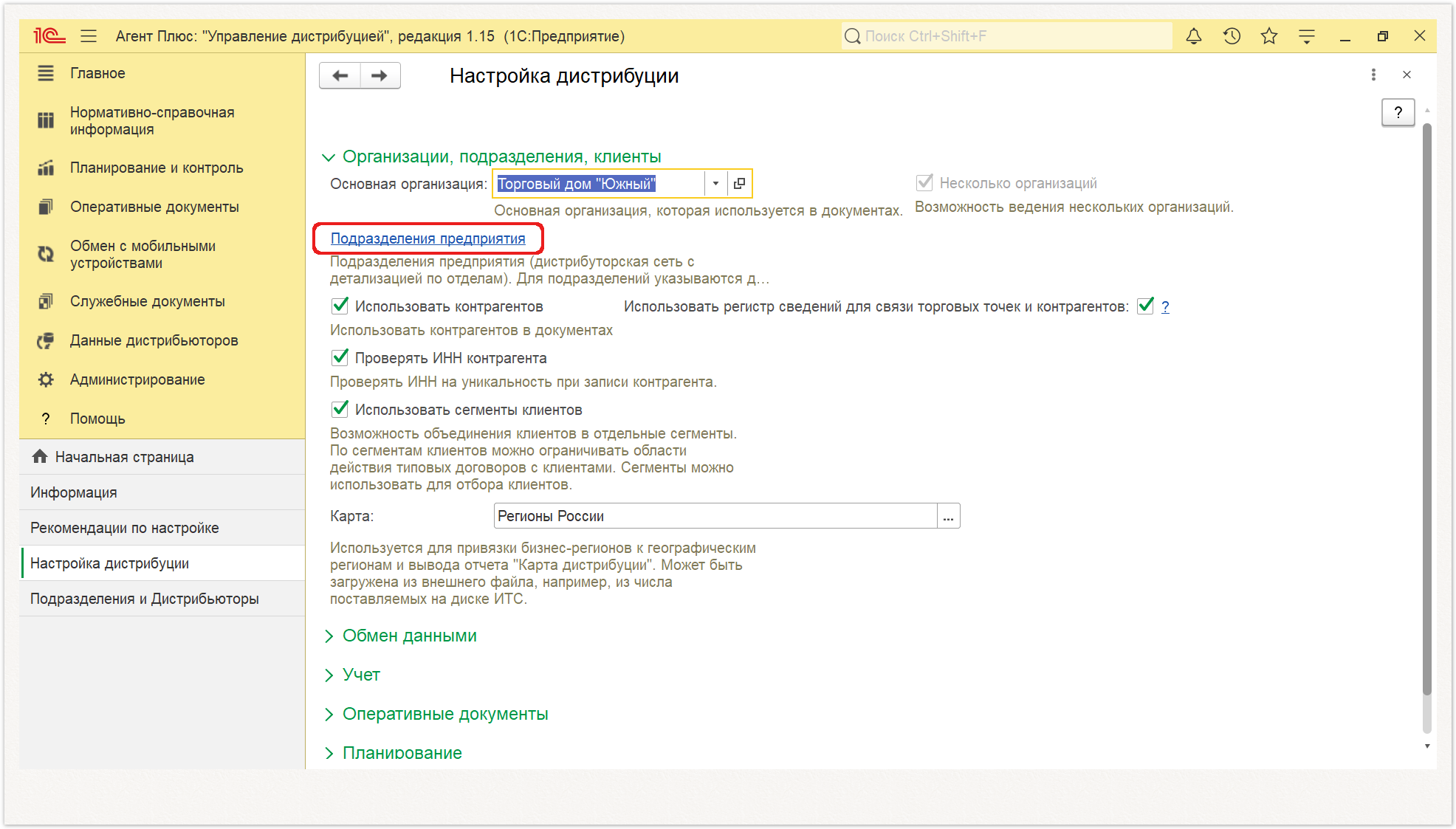This screenshot has height=829, width=1456.
Task: Collapse Организации, подразделения, клиенты section
Action: point(329,157)
